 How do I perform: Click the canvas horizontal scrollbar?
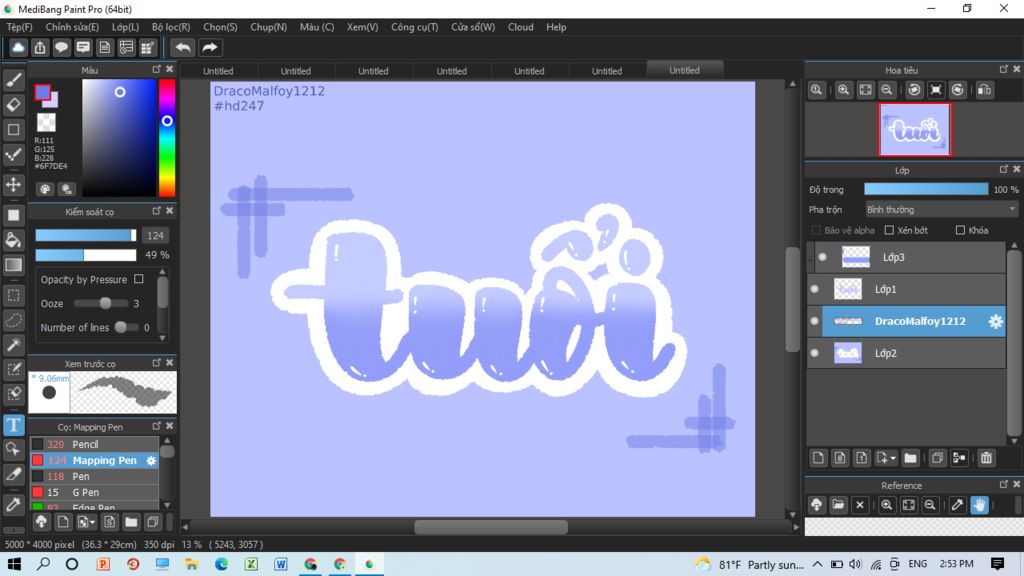click(x=490, y=526)
